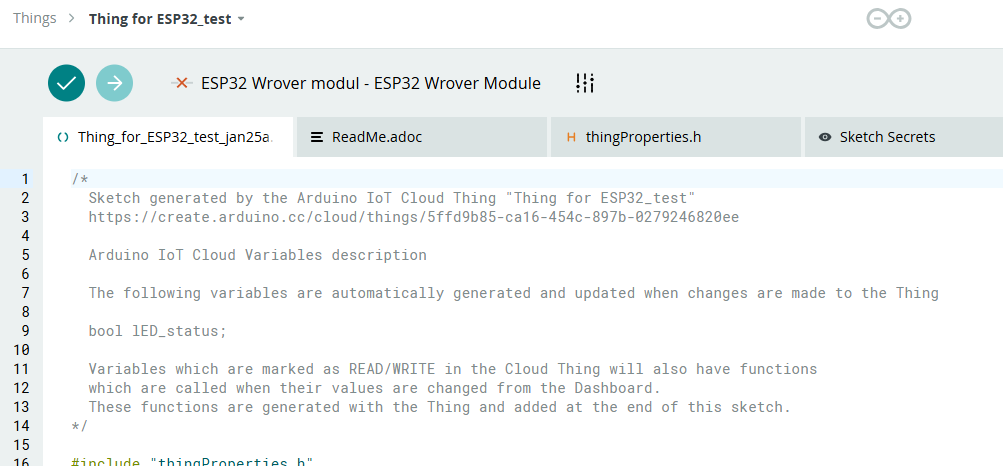1003x466 pixels.
Task: Click the thingProperties.h header file icon
Action: tap(571, 137)
